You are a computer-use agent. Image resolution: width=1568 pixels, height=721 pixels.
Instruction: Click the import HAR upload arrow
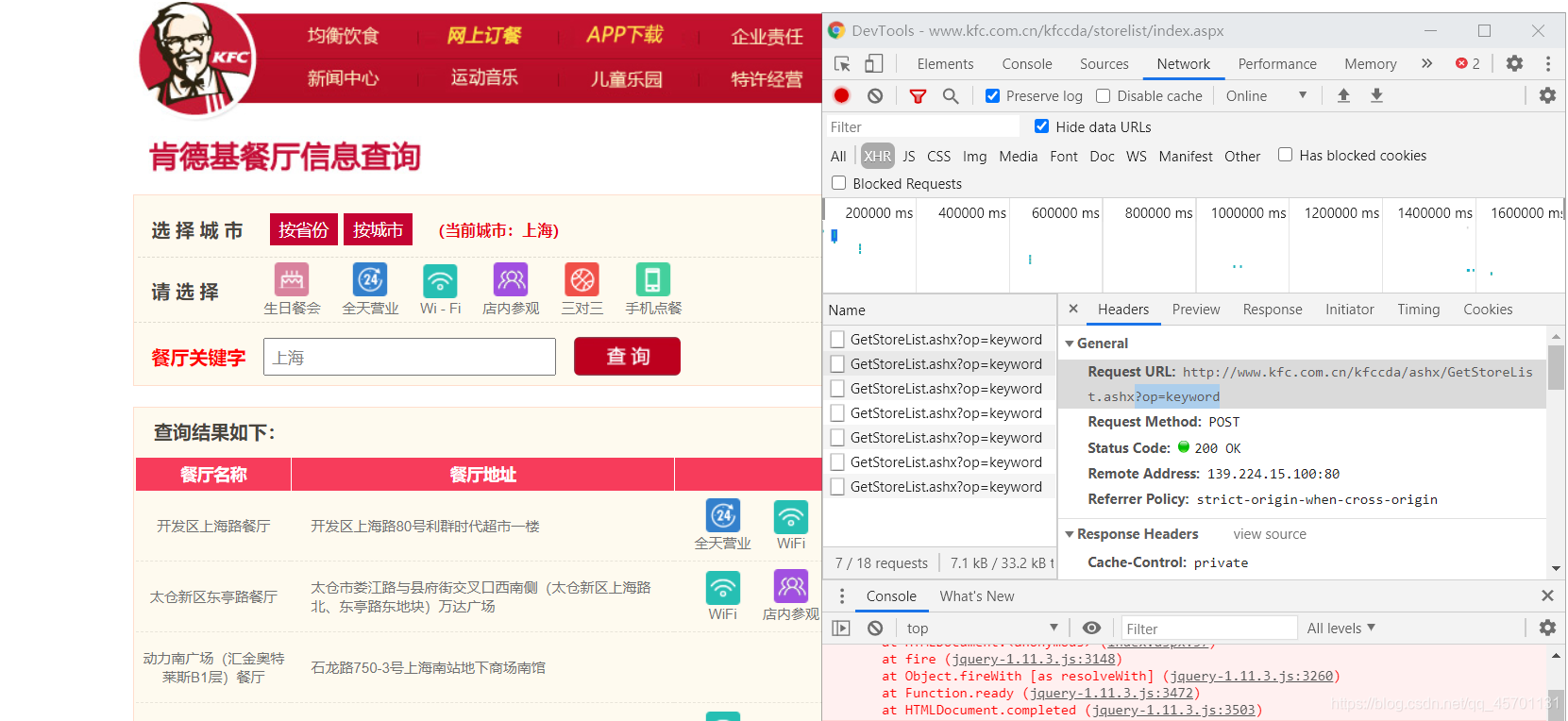pos(1343,95)
